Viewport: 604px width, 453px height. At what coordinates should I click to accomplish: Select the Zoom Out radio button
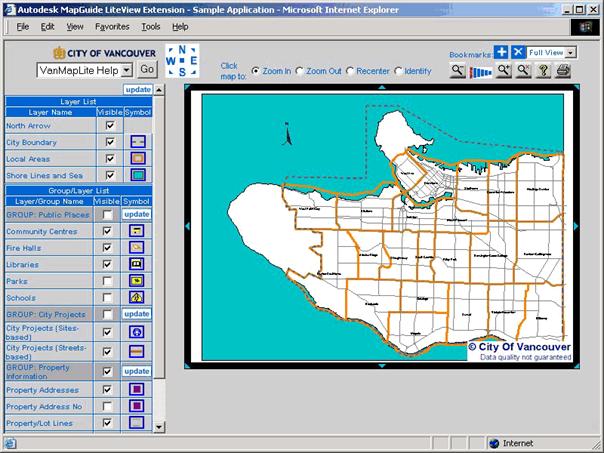click(299, 71)
